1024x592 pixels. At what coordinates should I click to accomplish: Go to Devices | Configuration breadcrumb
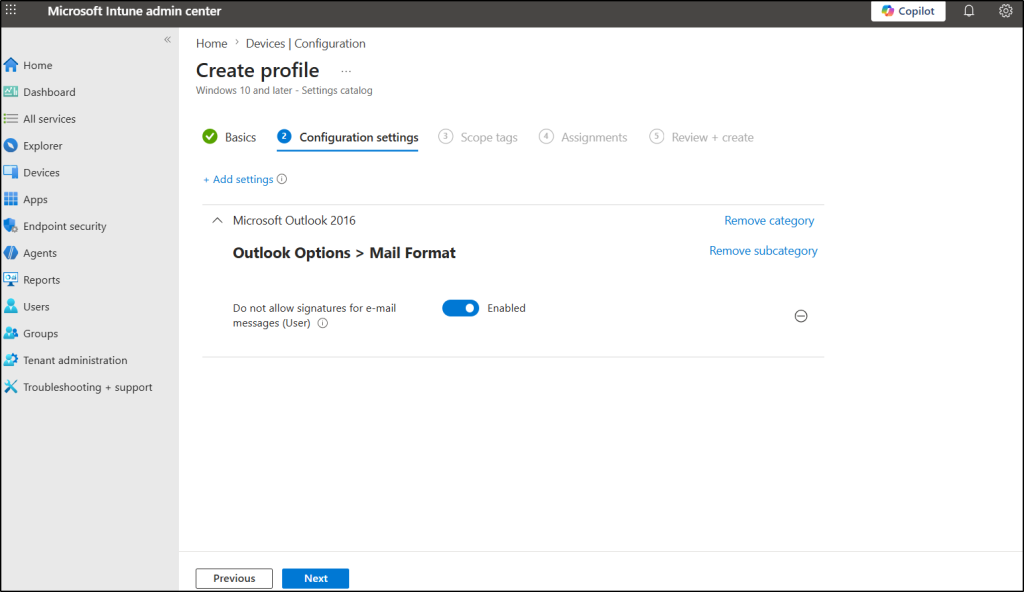pos(306,43)
